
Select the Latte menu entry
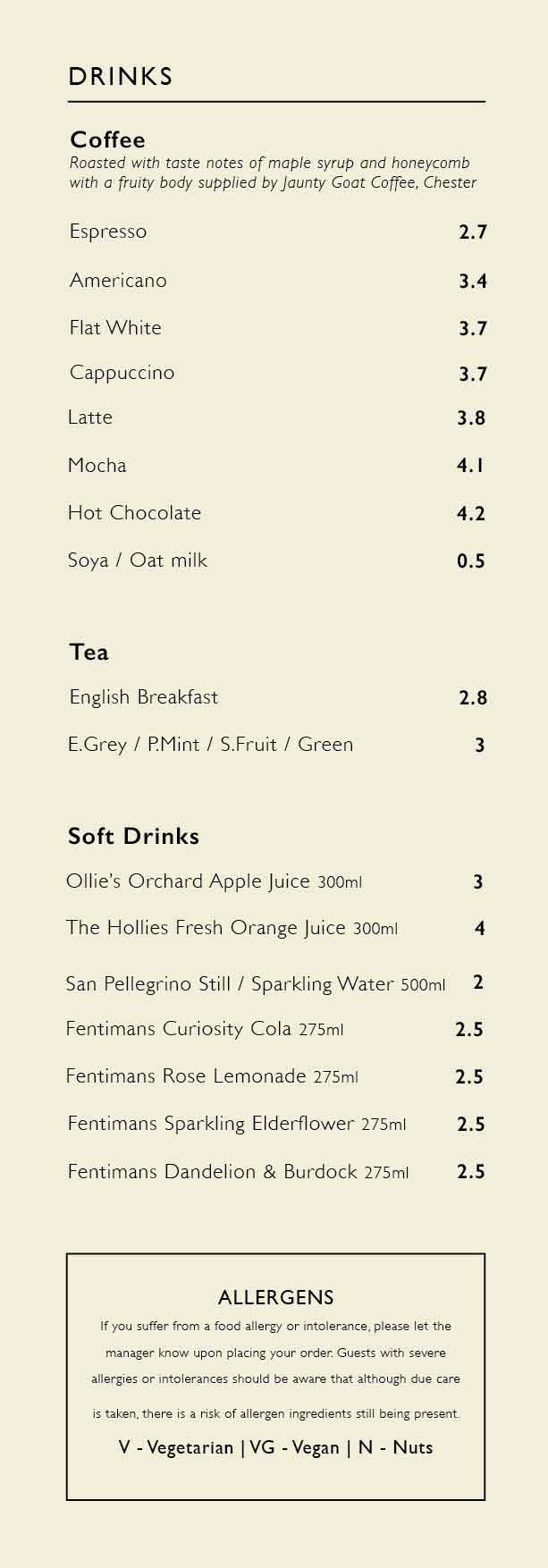pos(90,417)
